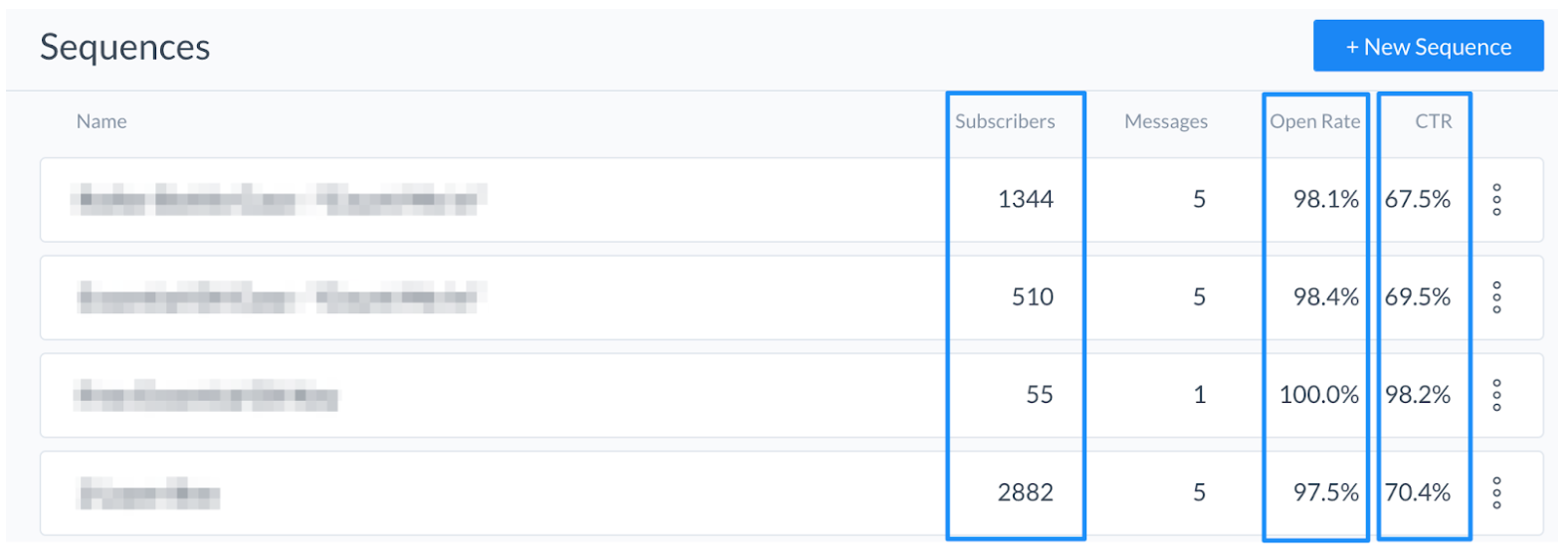Sort by the Open Rate column header

click(1314, 121)
